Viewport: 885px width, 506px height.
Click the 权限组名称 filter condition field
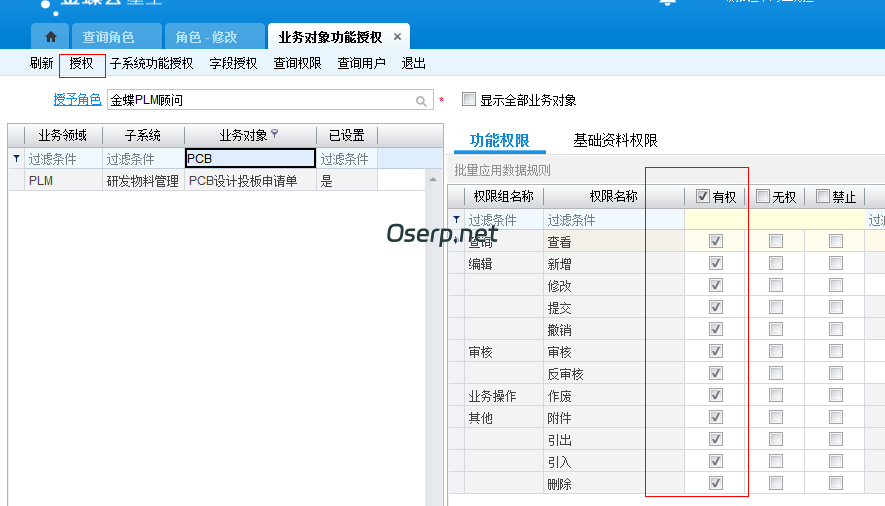coord(503,219)
